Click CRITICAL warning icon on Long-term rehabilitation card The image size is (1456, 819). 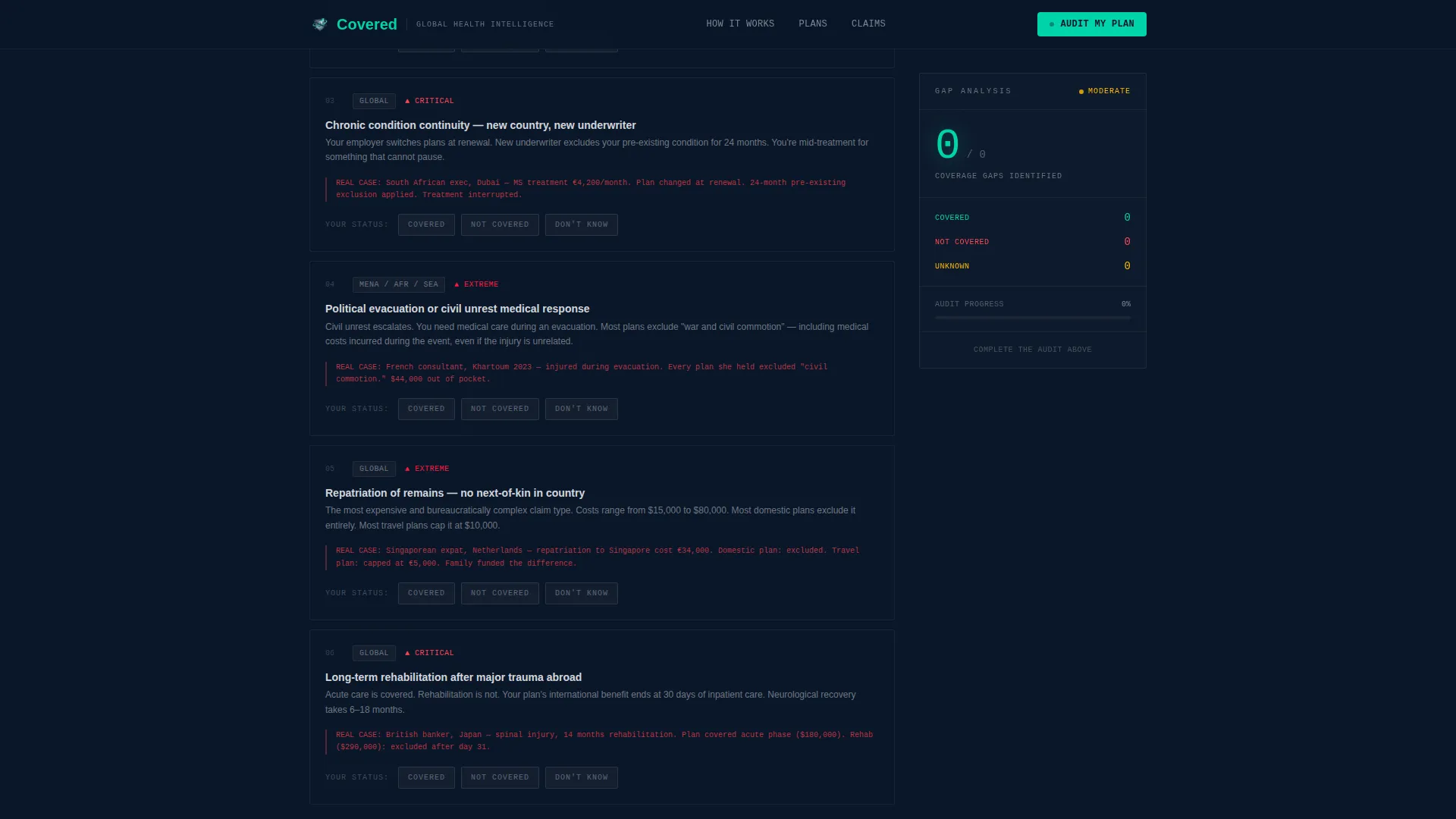[x=407, y=653]
